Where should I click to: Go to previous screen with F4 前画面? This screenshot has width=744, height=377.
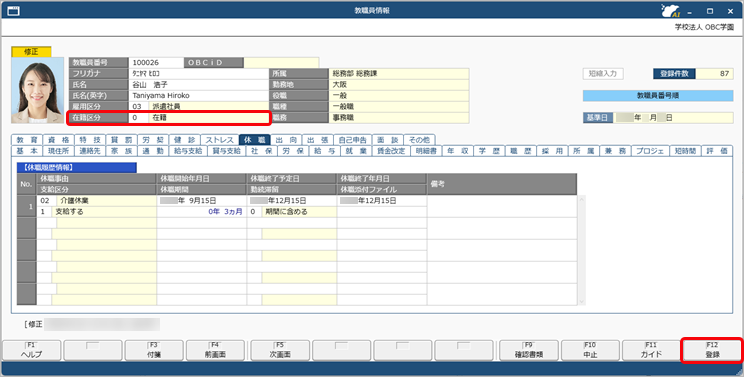point(215,350)
